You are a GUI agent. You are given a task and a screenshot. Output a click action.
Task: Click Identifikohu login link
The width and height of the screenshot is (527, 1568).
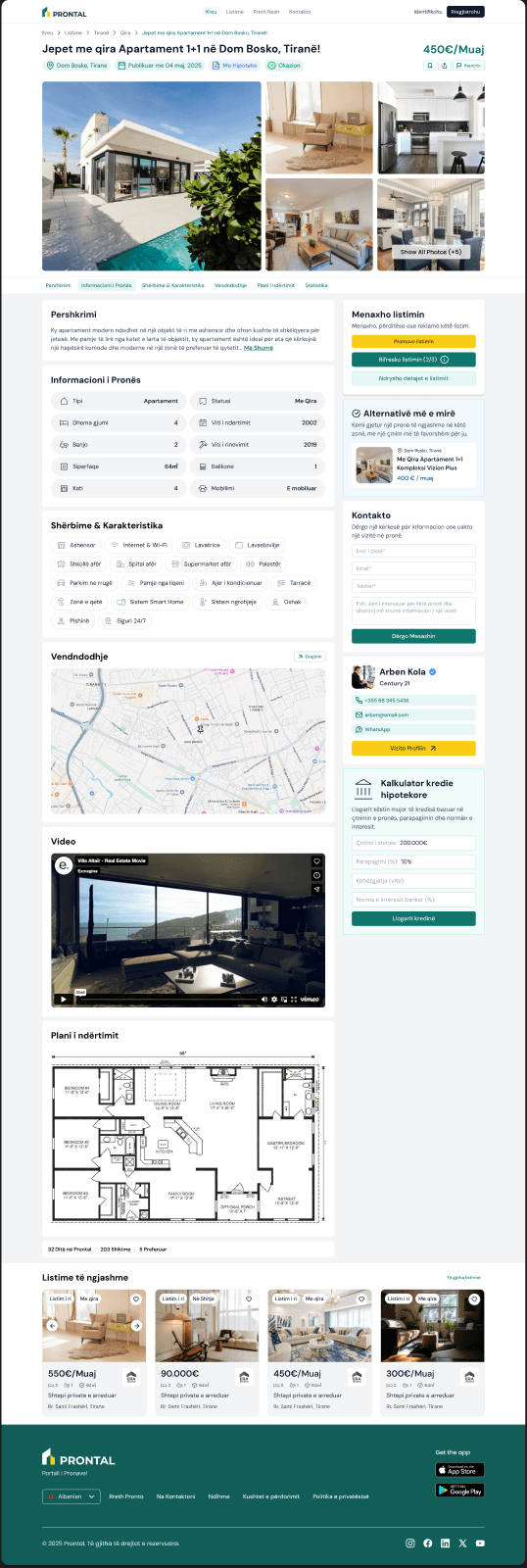pyautogui.click(x=428, y=12)
